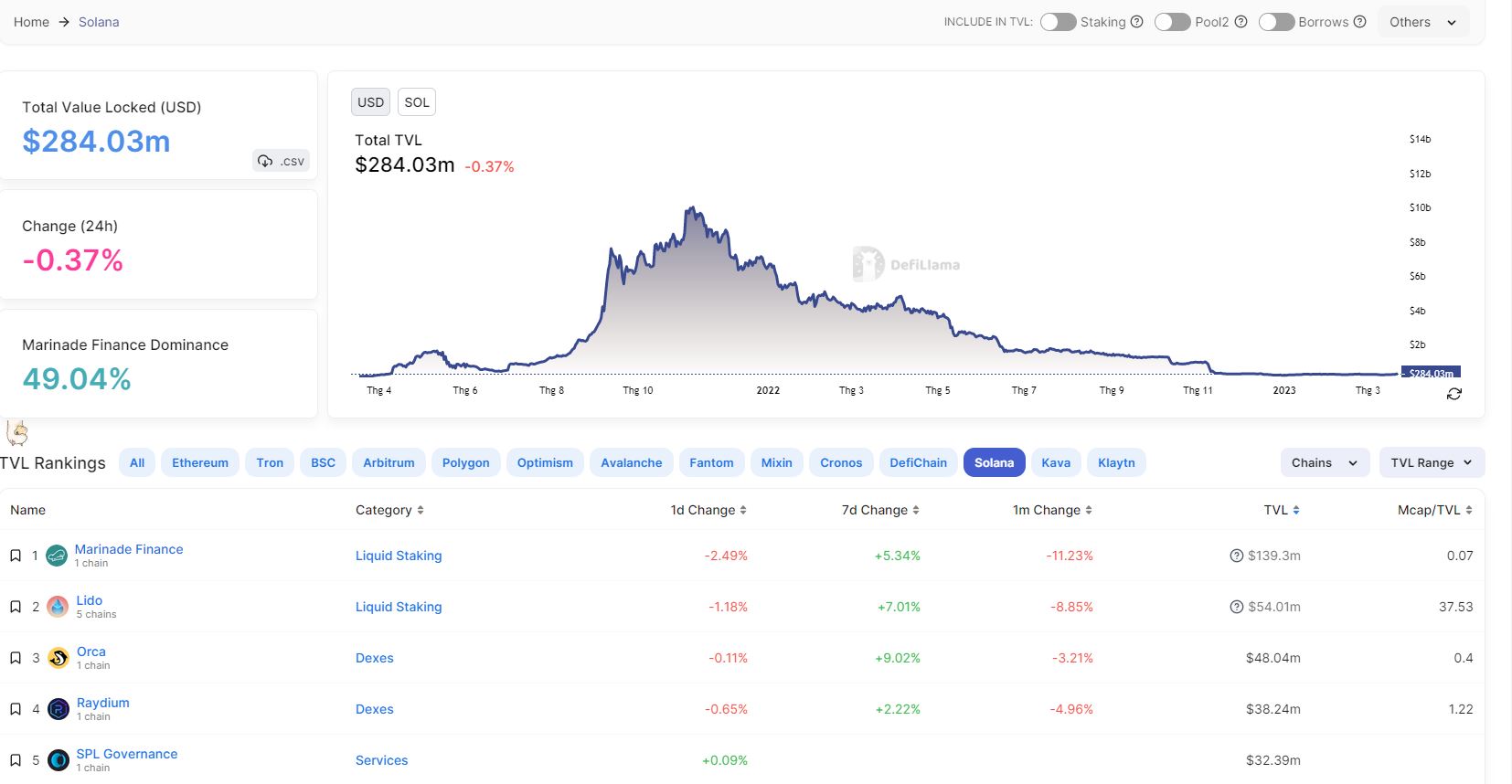Sort by 1m Change arrows
Viewport: 1512px width, 784px height.
(x=1089, y=511)
